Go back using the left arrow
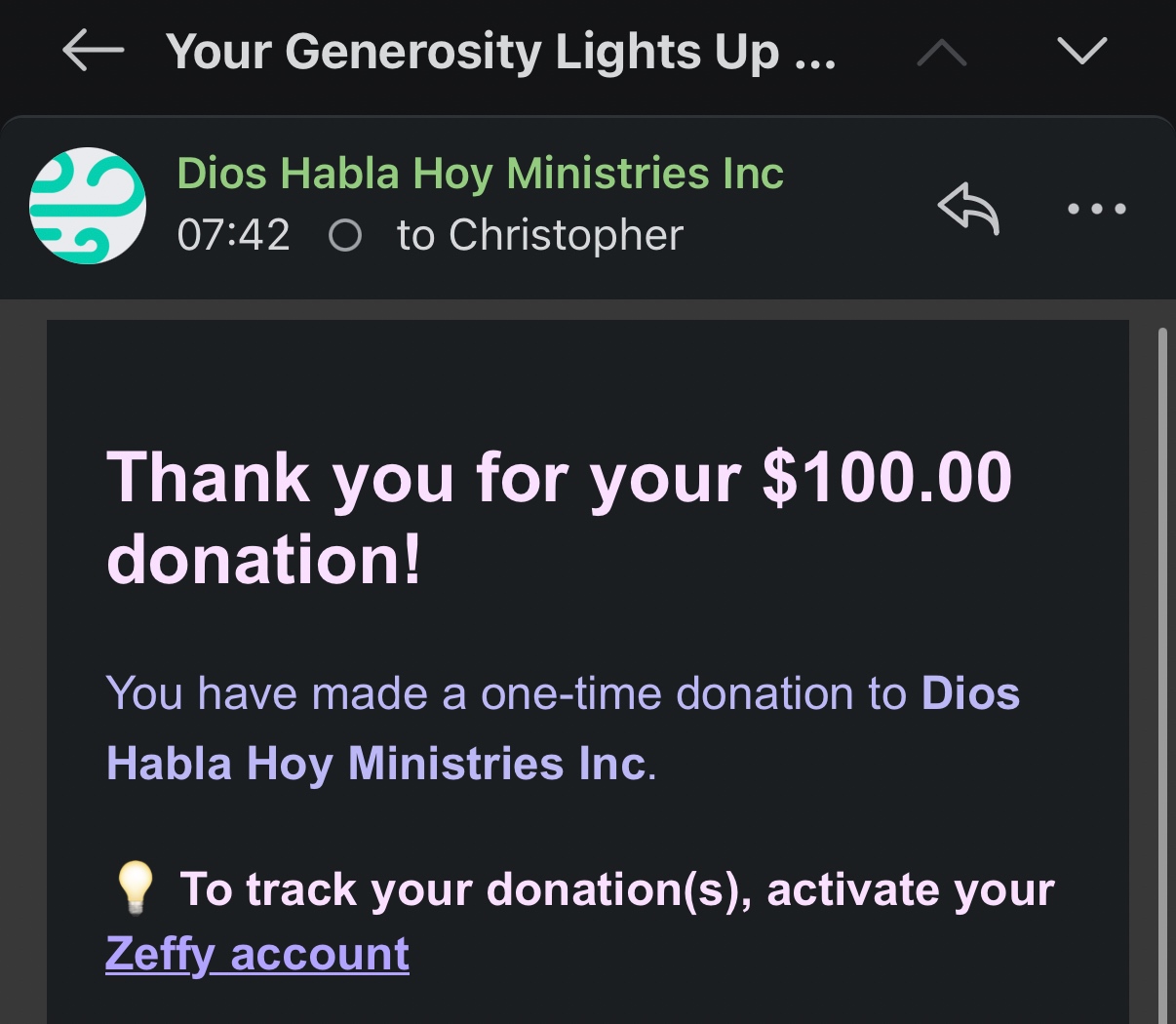The image size is (1176, 1024). (x=94, y=51)
